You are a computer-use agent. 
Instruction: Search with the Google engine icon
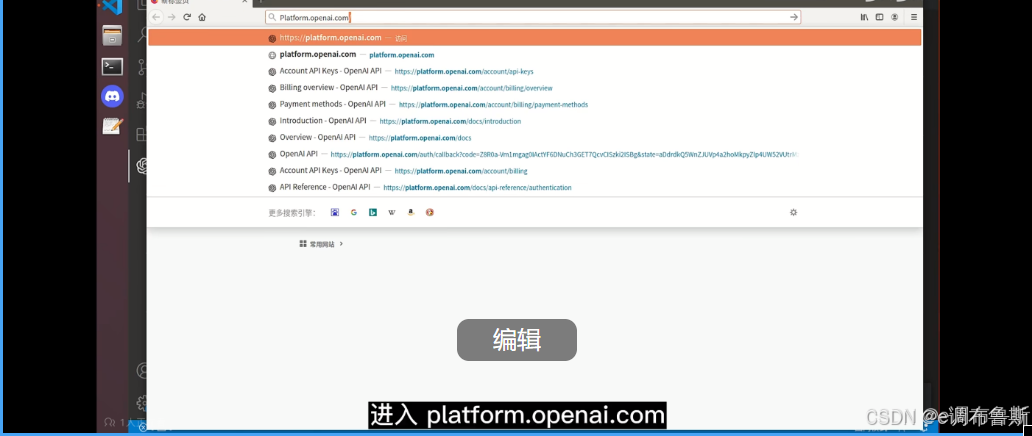tap(353, 212)
